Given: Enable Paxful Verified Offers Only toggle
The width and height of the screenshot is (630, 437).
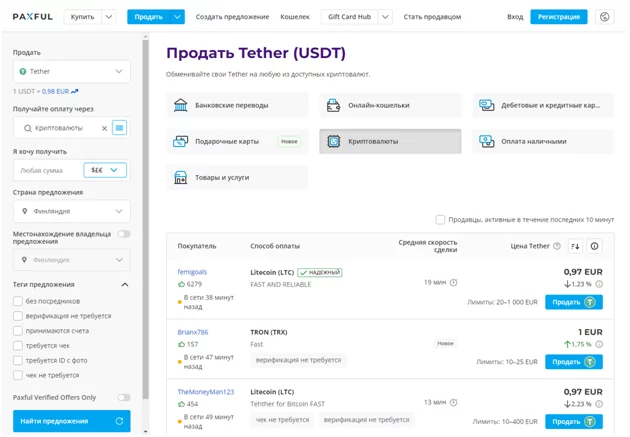Looking at the screenshot, I should pyautogui.click(x=123, y=397).
